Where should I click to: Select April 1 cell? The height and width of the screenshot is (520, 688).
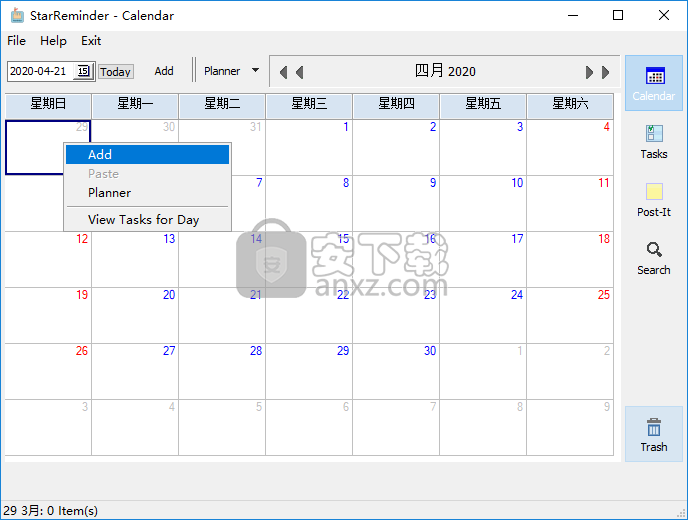[x=309, y=148]
